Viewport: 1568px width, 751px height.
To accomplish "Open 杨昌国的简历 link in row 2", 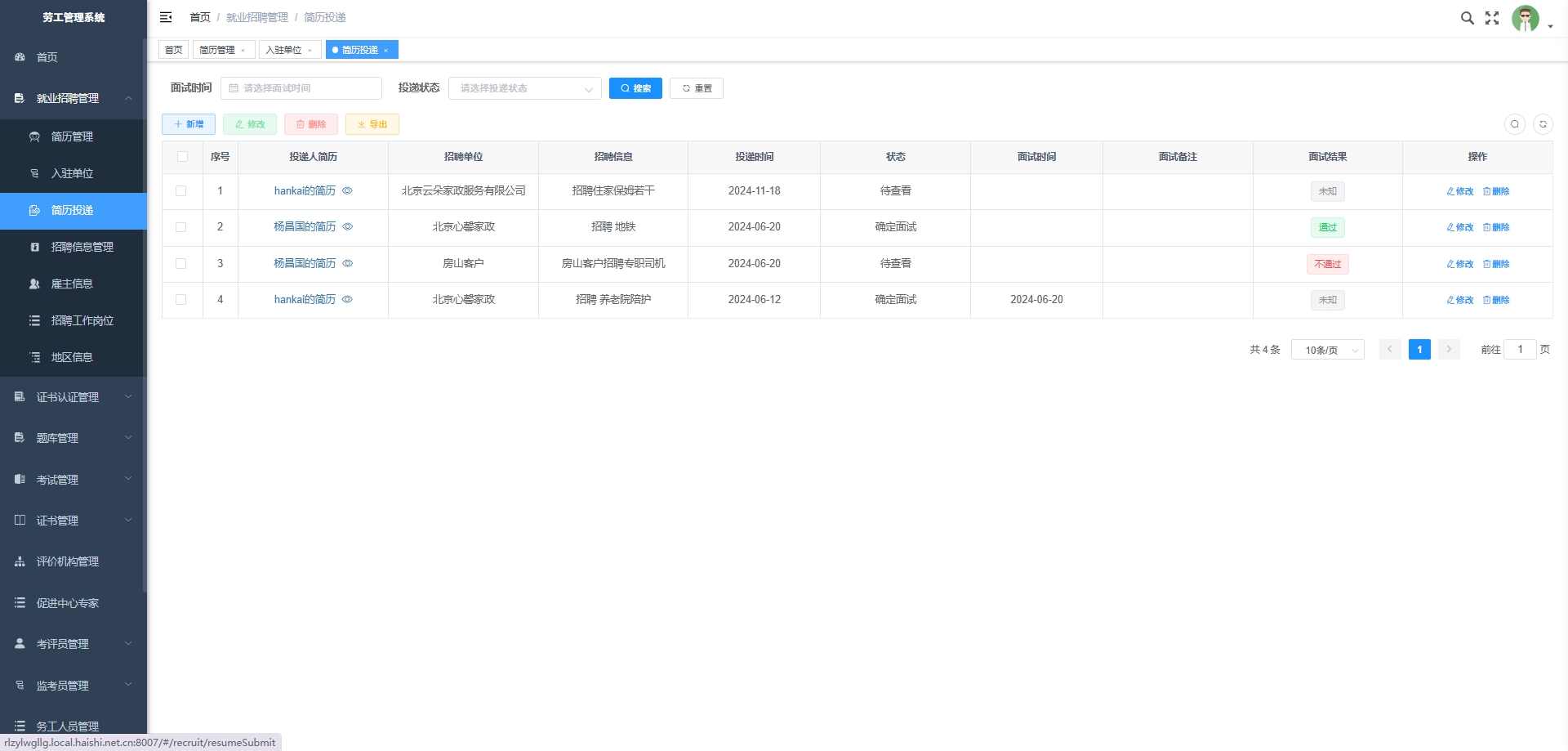I will pos(305,226).
